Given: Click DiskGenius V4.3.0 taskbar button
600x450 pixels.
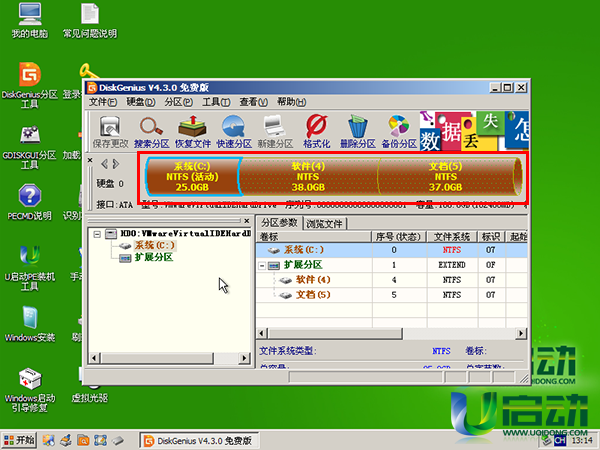Looking at the screenshot, I should pos(199,441).
